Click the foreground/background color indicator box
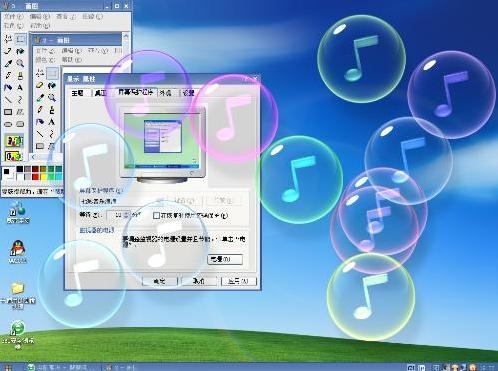Viewport: 498px width, 371px height. click(x=8, y=173)
